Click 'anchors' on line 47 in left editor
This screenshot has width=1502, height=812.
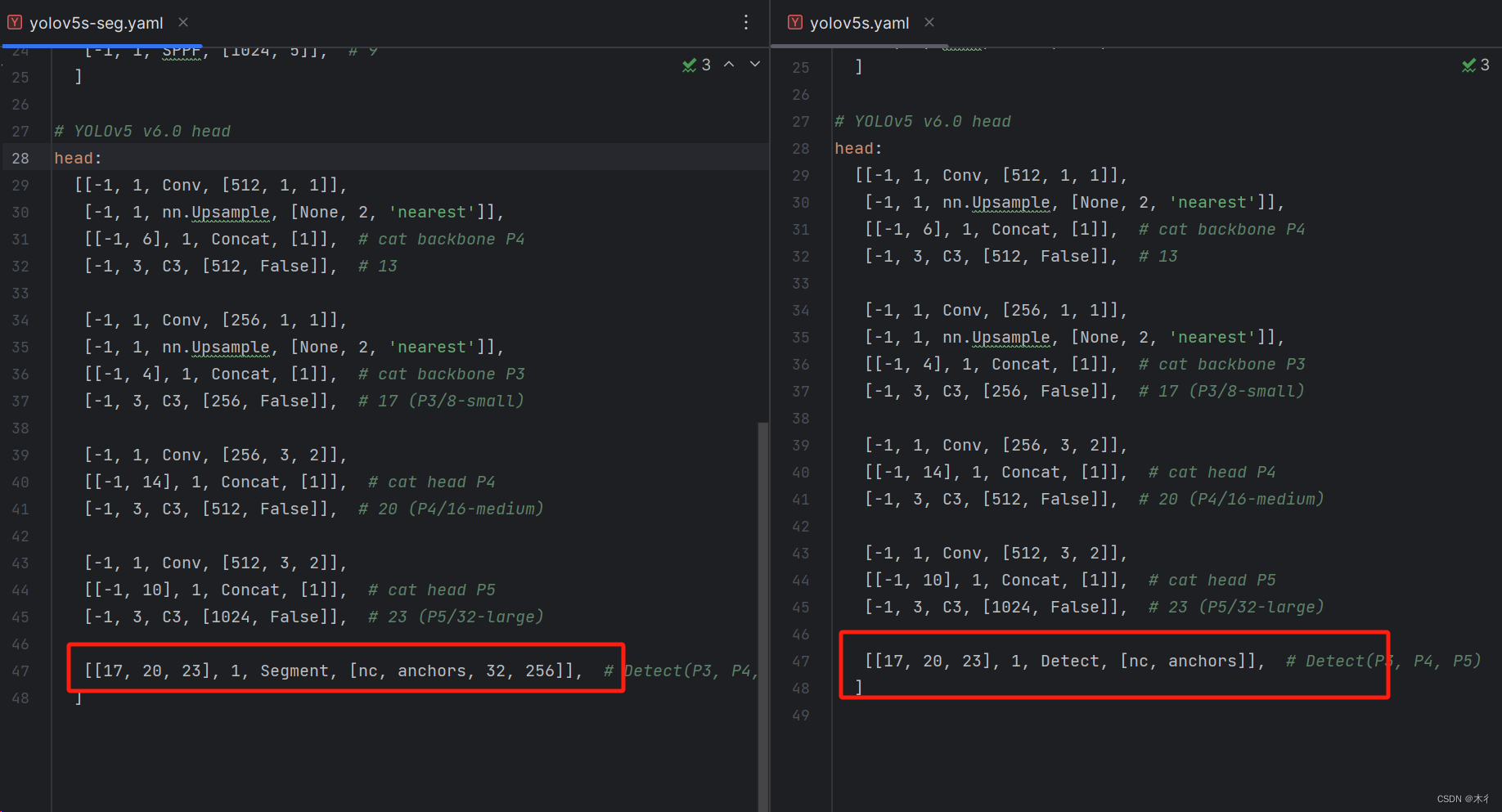[432, 671]
